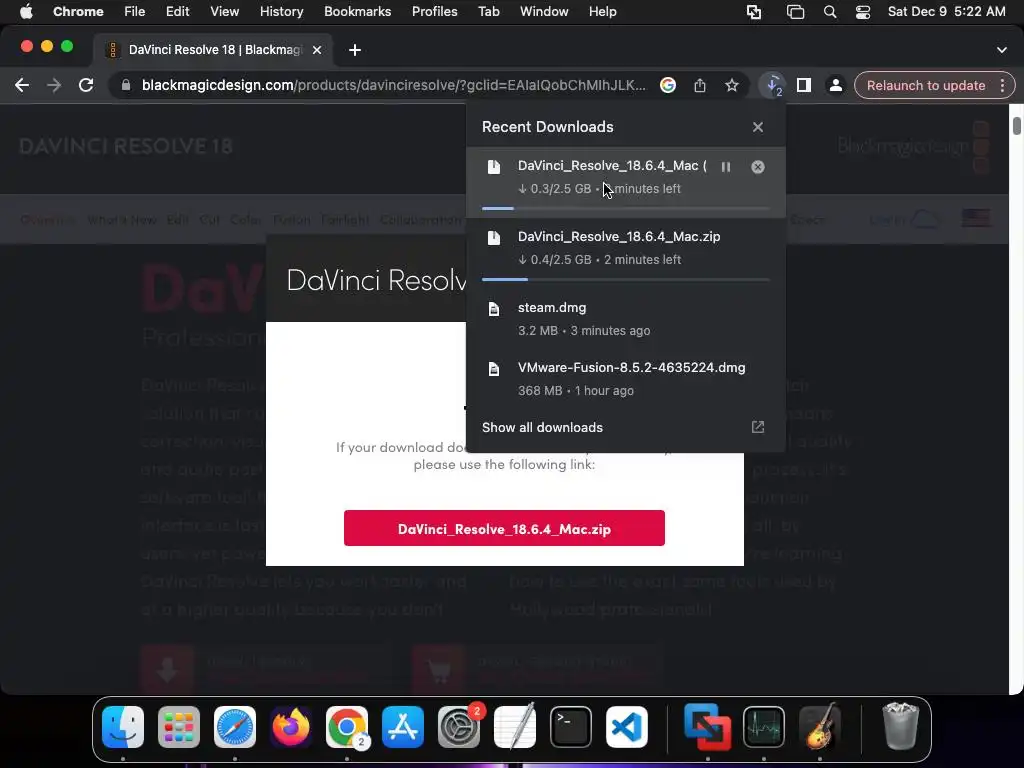Go forward with the forward arrow
The width and height of the screenshot is (1024, 768).
coord(54,86)
